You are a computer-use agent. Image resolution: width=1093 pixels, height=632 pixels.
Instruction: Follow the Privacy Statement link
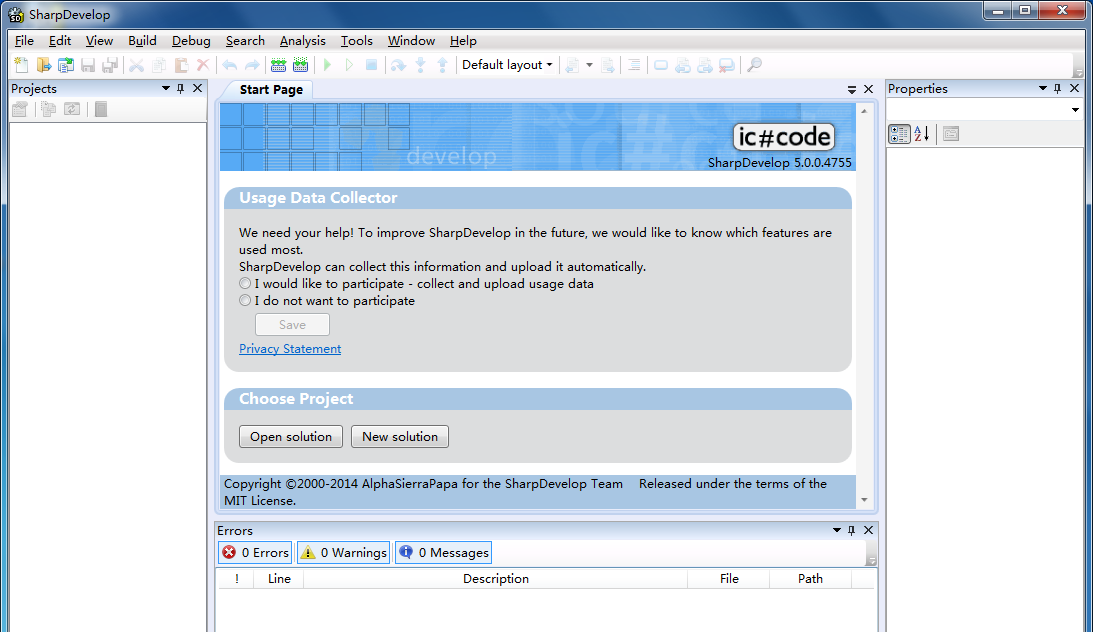[x=290, y=348]
